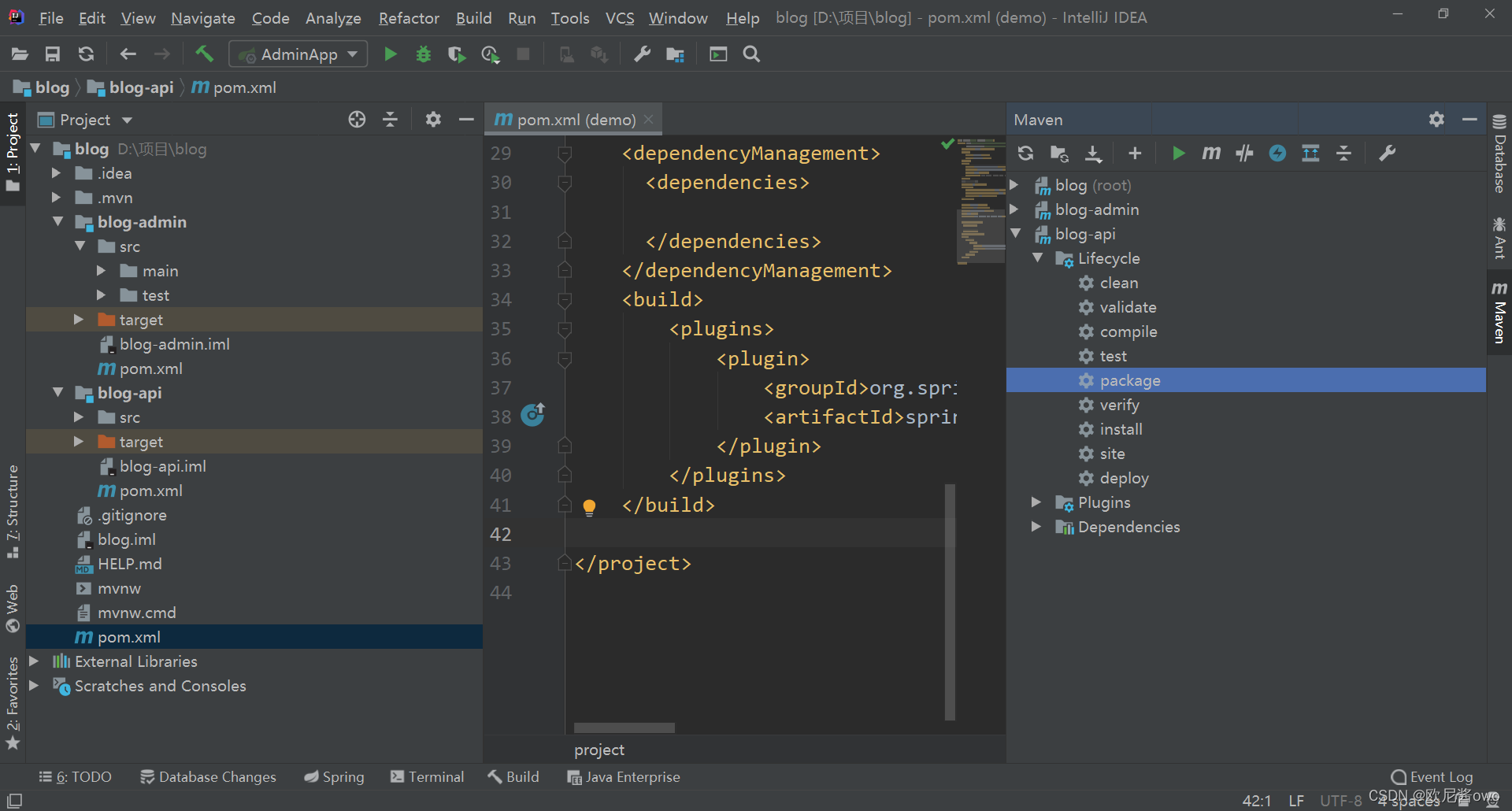Collapse all in Project panel toolbar
The image size is (1512, 811).
pos(390,119)
